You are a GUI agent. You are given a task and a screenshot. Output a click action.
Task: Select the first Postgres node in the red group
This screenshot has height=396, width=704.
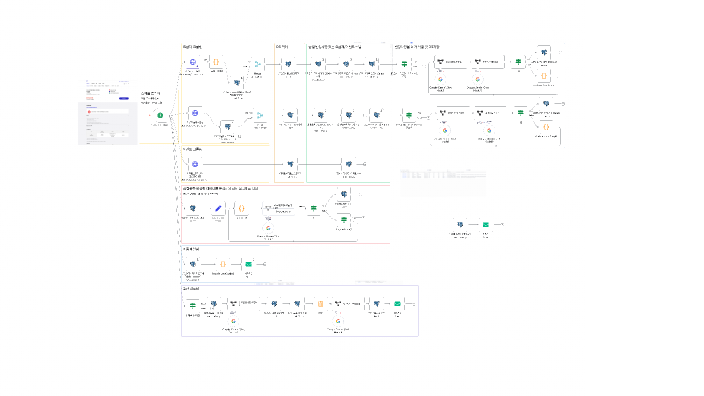click(193, 208)
